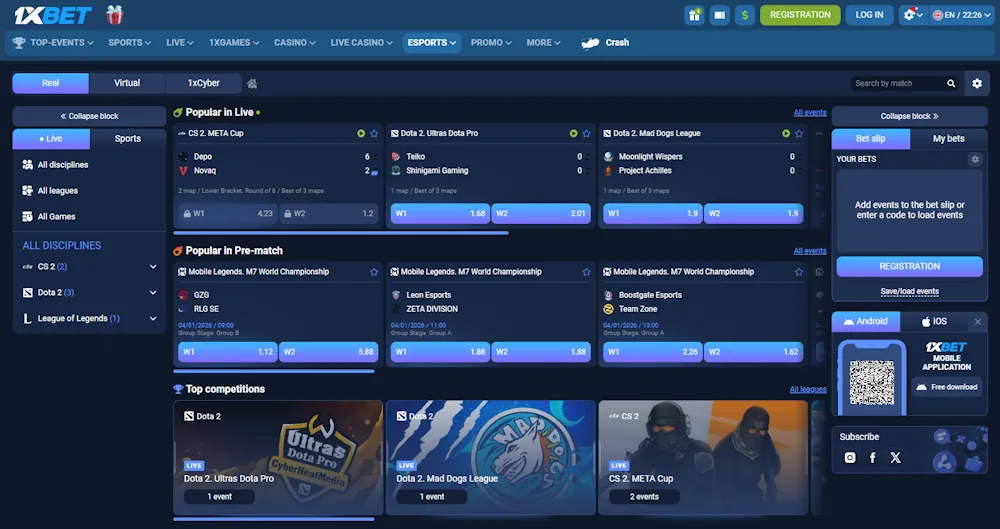The width and height of the screenshot is (1000, 529).
Task: Click the Crash game plane icon
Action: pyautogui.click(x=591, y=43)
